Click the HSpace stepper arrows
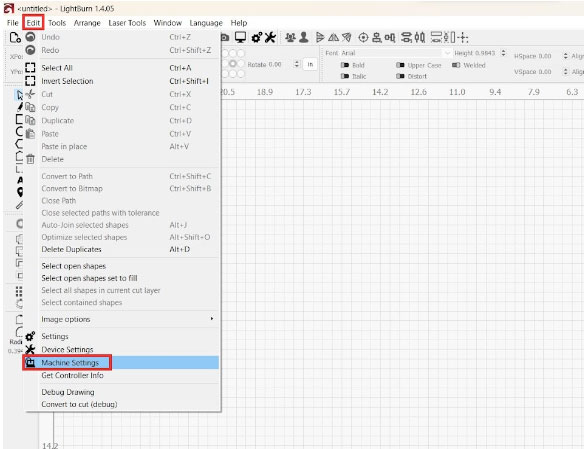The image size is (584, 449). click(x=565, y=56)
